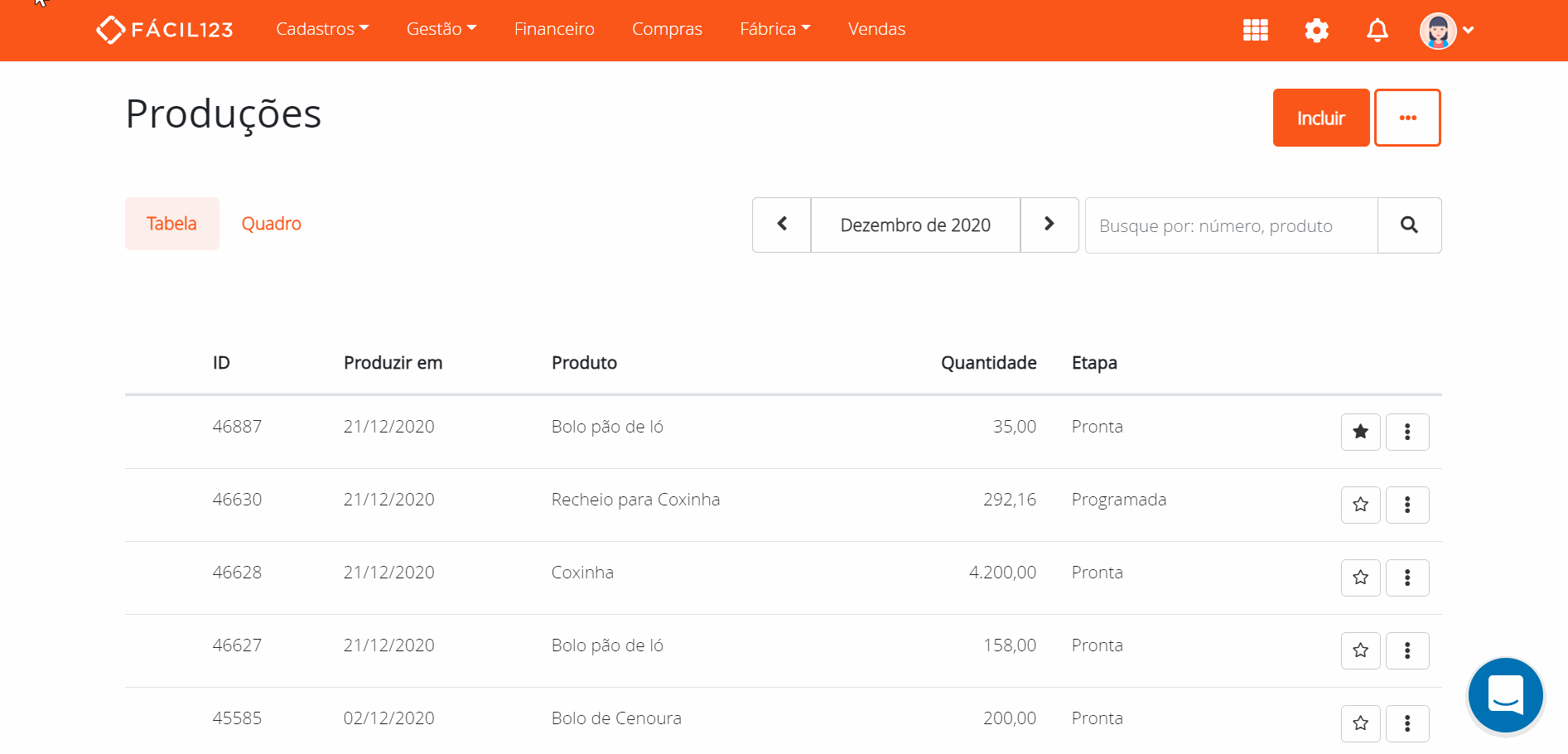Viewport: 1568px width, 754px height.
Task: Star the production 46887 Bolo pão de ló
Action: point(1360,432)
